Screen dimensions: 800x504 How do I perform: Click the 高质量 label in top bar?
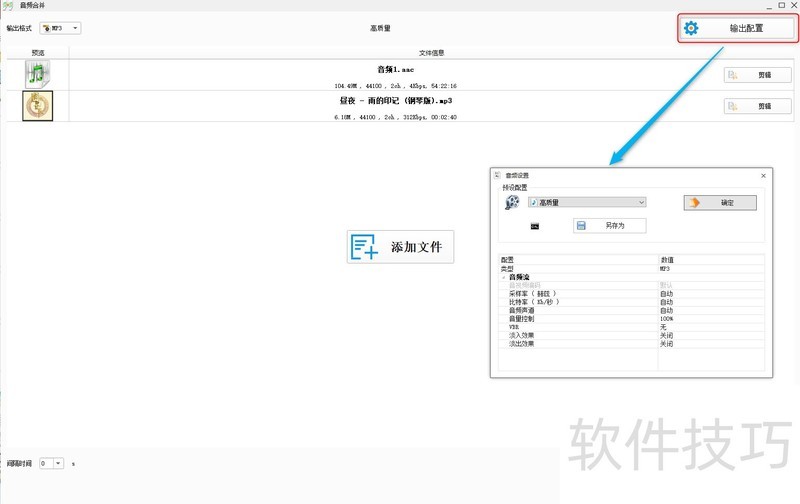[x=380, y=28]
